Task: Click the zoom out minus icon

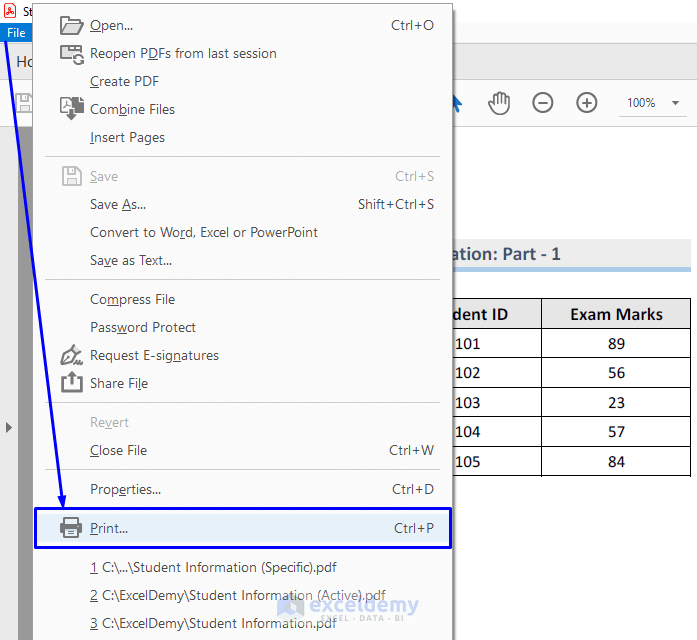Action: coord(543,103)
